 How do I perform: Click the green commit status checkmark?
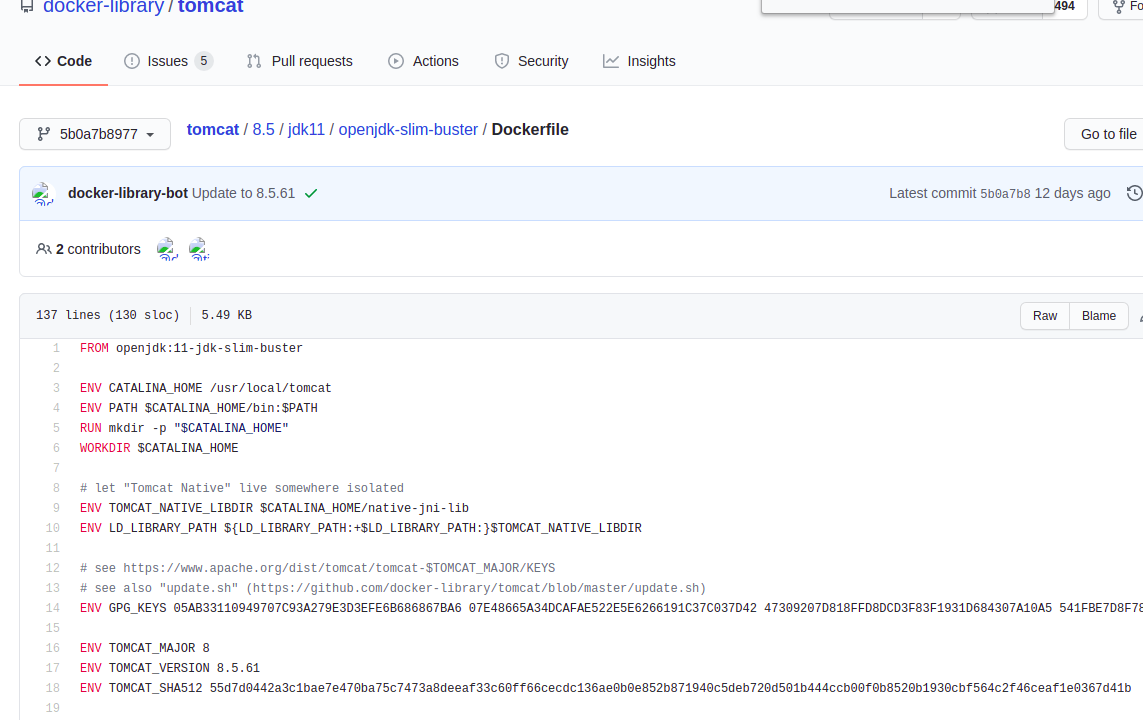[x=311, y=194]
